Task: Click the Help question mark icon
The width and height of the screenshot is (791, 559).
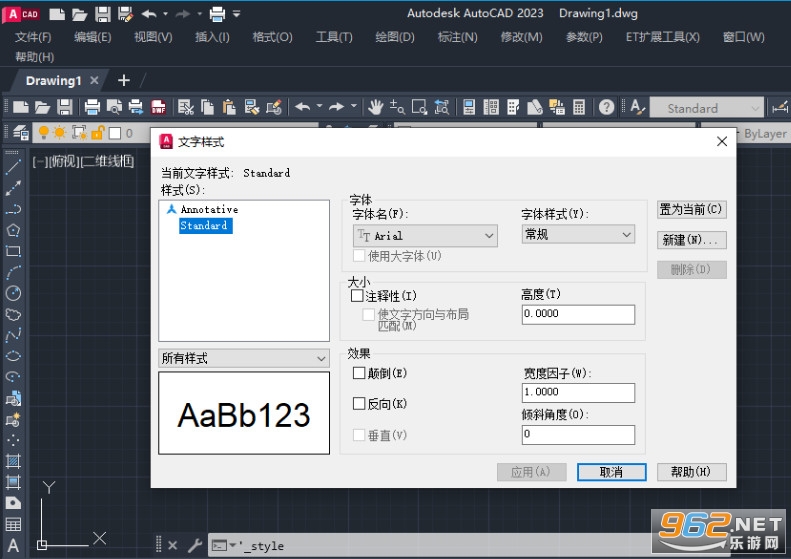Action: 606,107
